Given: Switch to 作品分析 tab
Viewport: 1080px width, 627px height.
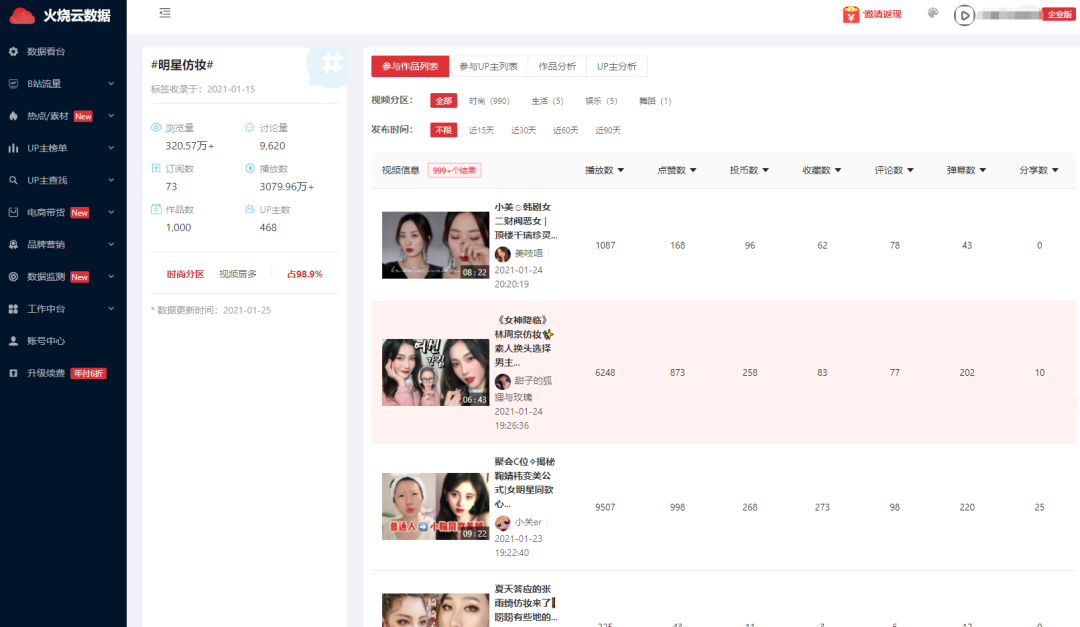Looking at the screenshot, I should (x=557, y=66).
